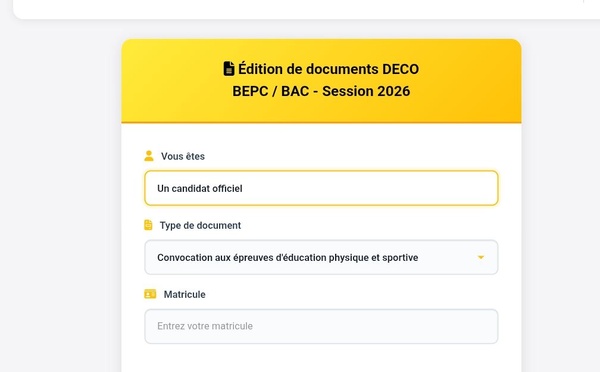The image size is (600, 372).
Task: Open the Convocation aux épreuves document type dropdown
Action: tap(321, 257)
